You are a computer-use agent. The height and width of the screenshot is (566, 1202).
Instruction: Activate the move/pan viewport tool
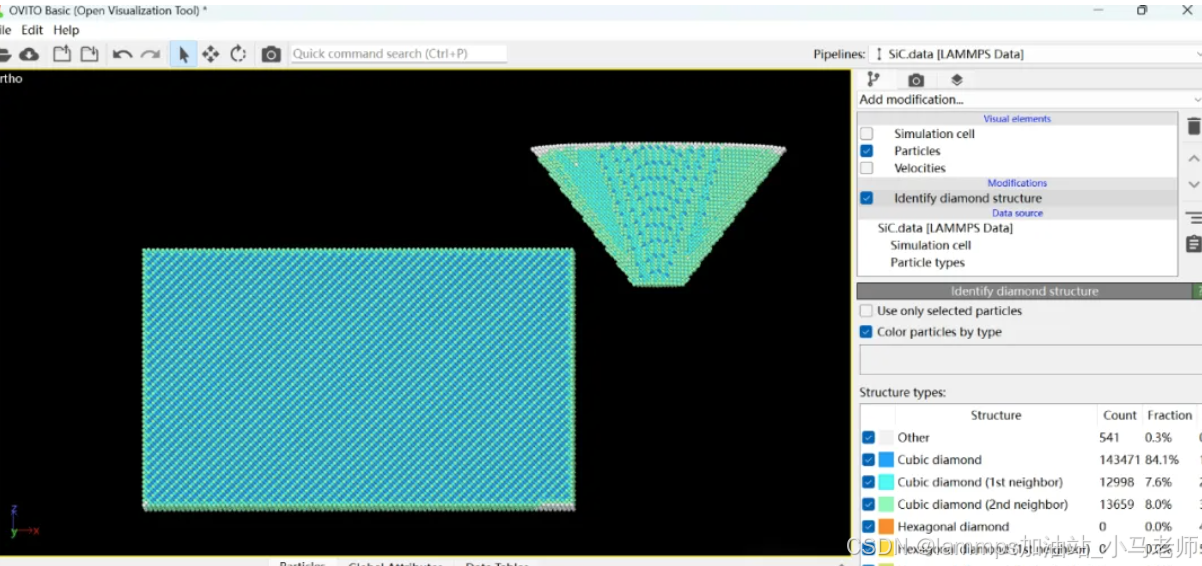click(x=210, y=54)
